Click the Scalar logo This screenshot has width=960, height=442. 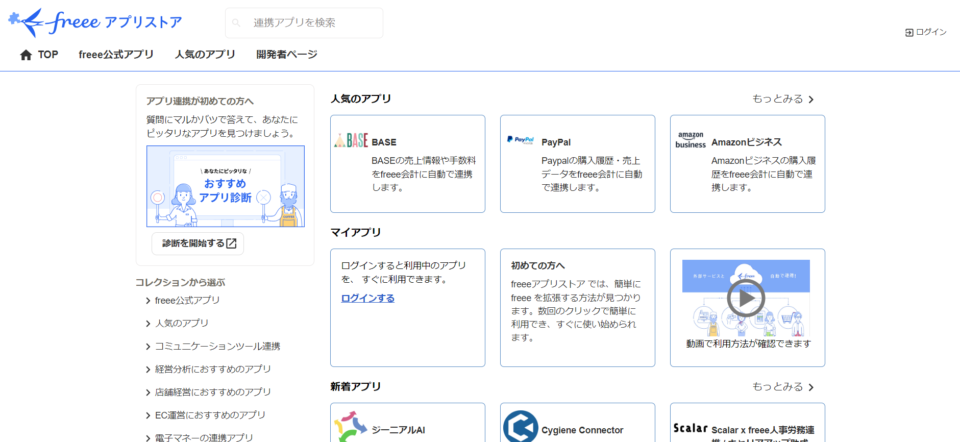691,428
